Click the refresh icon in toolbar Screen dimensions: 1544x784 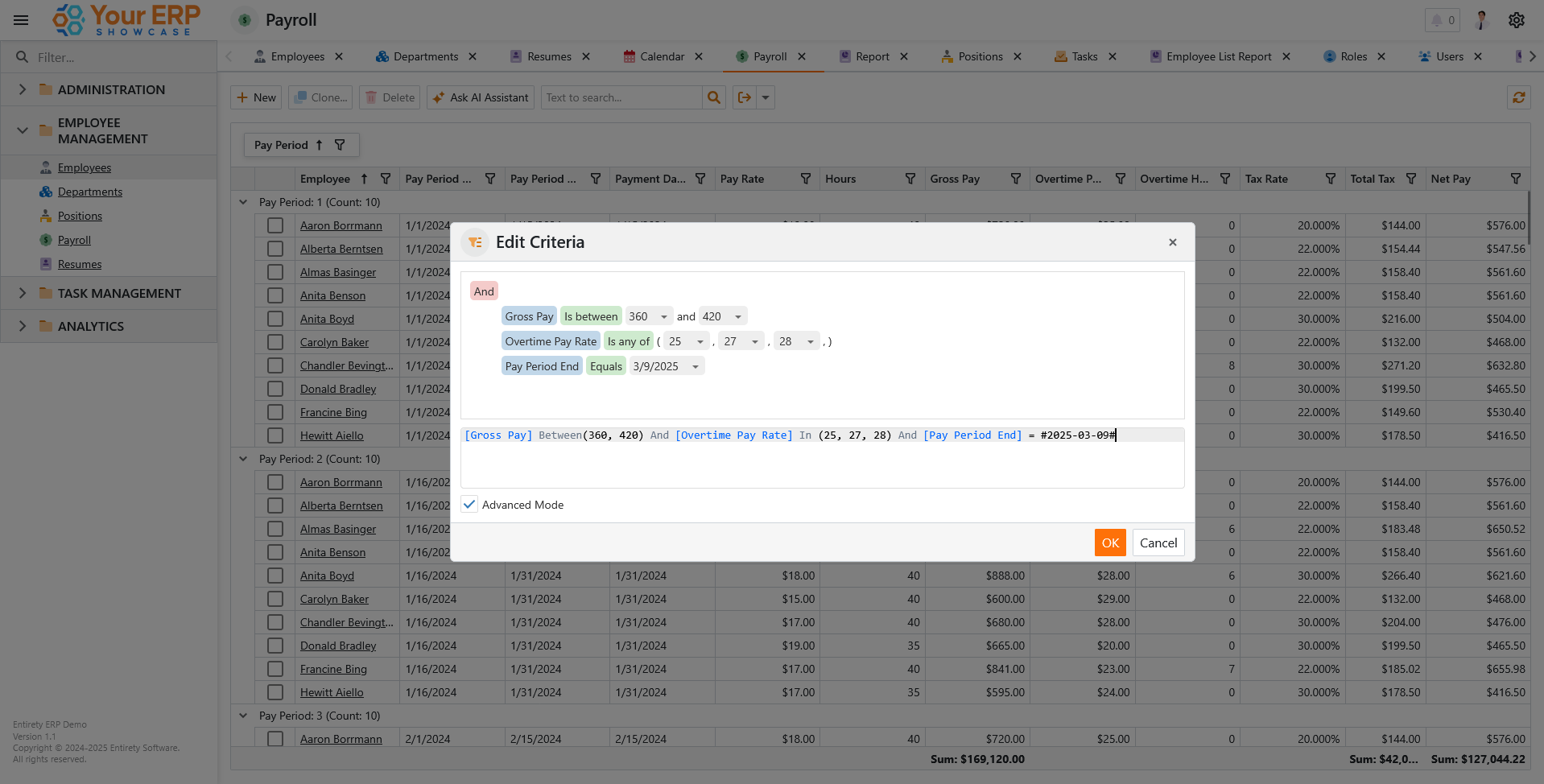[1518, 97]
